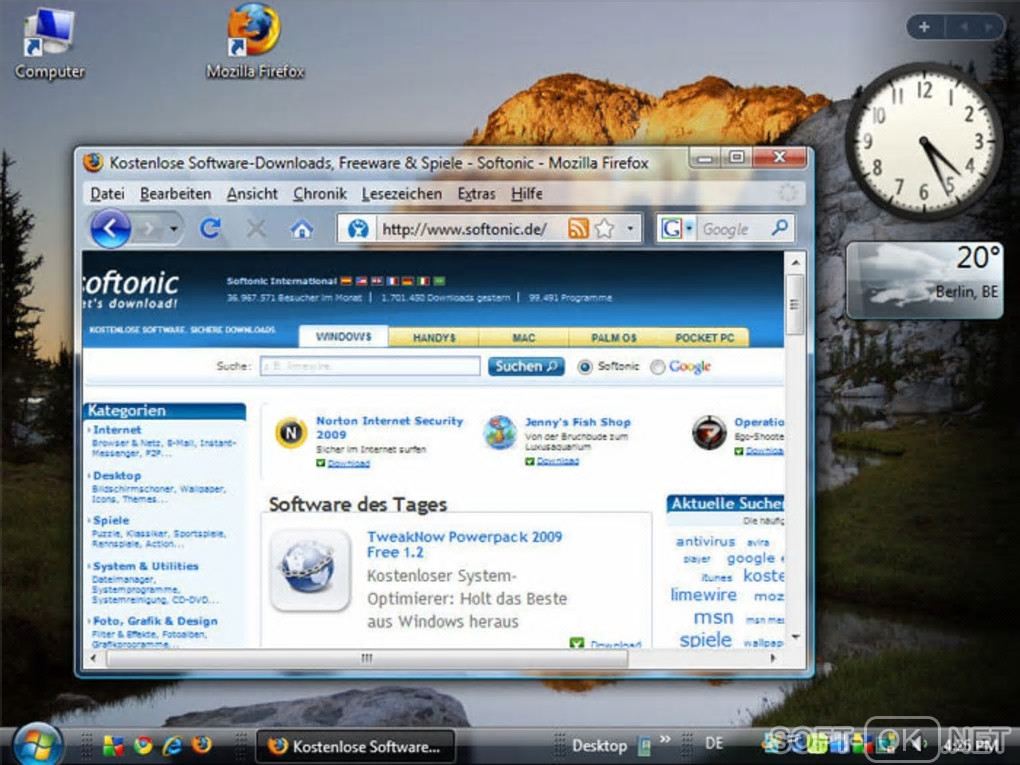Expand the Desktop toolbar chevron on the taskbar
Image resolution: width=1020 pixels, height=765 pixels.
click(x=665, y=739)
